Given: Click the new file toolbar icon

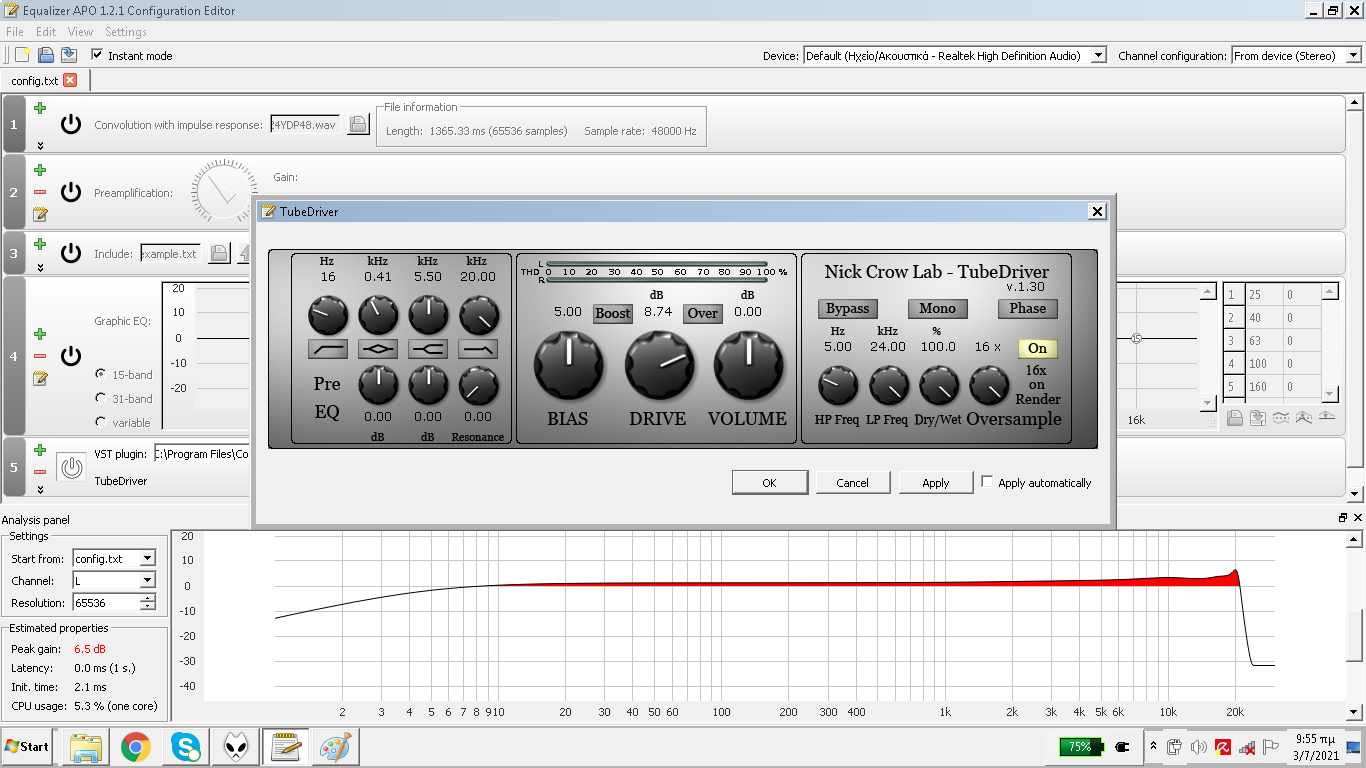Looking at the screenshot, I should [23, 55].
